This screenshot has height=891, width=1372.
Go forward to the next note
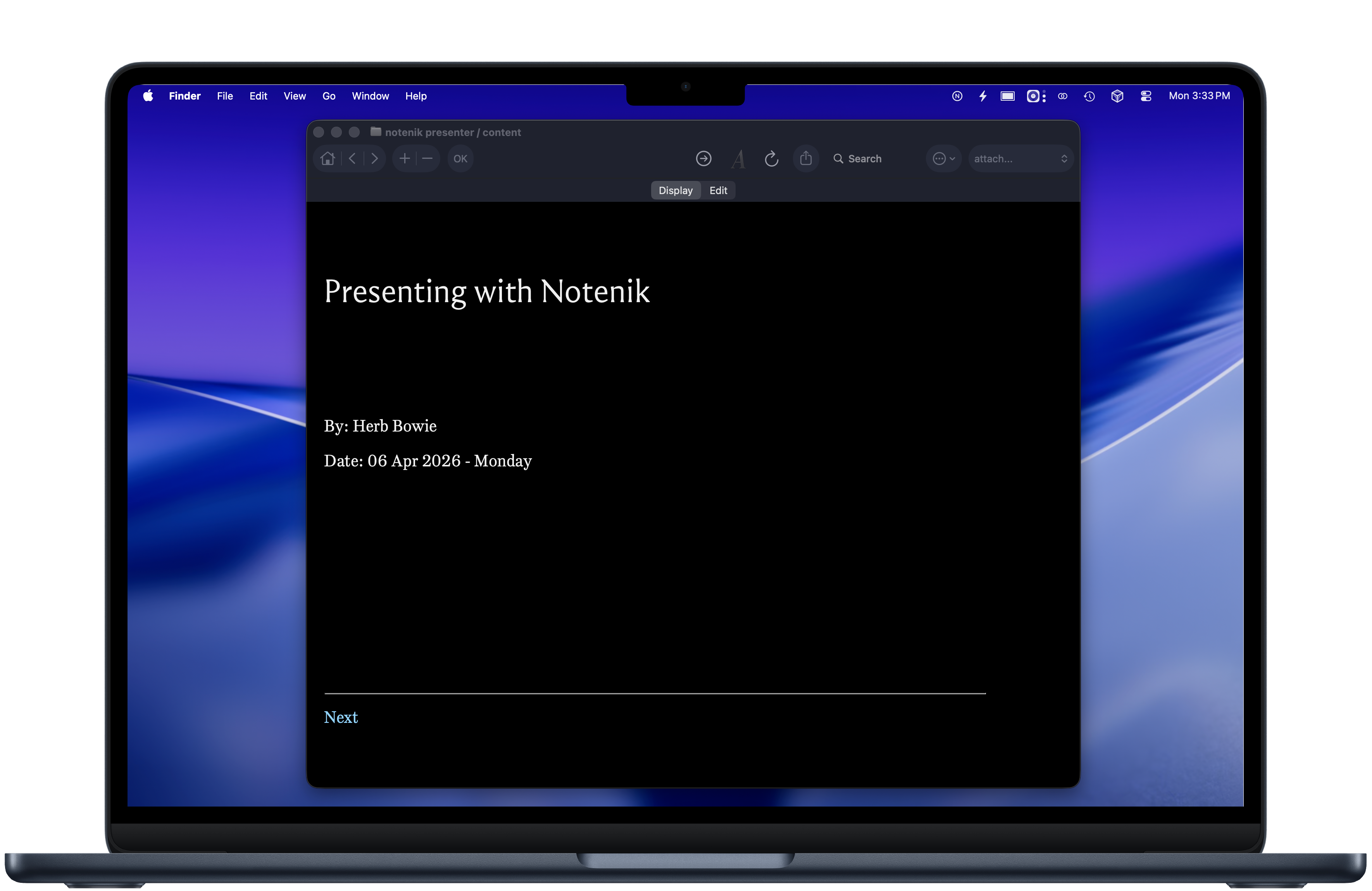(375, 158)
